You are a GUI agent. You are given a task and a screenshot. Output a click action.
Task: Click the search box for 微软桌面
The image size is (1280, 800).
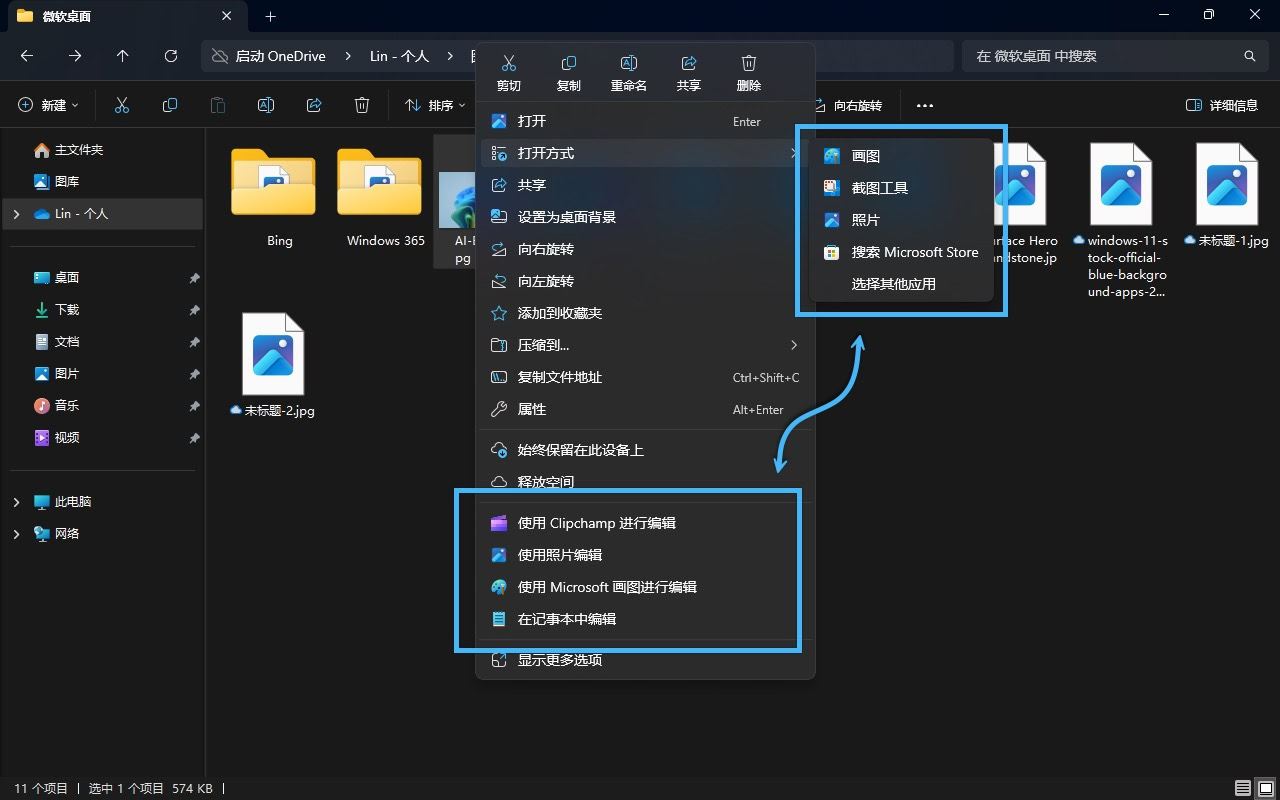pos(1100,56)
